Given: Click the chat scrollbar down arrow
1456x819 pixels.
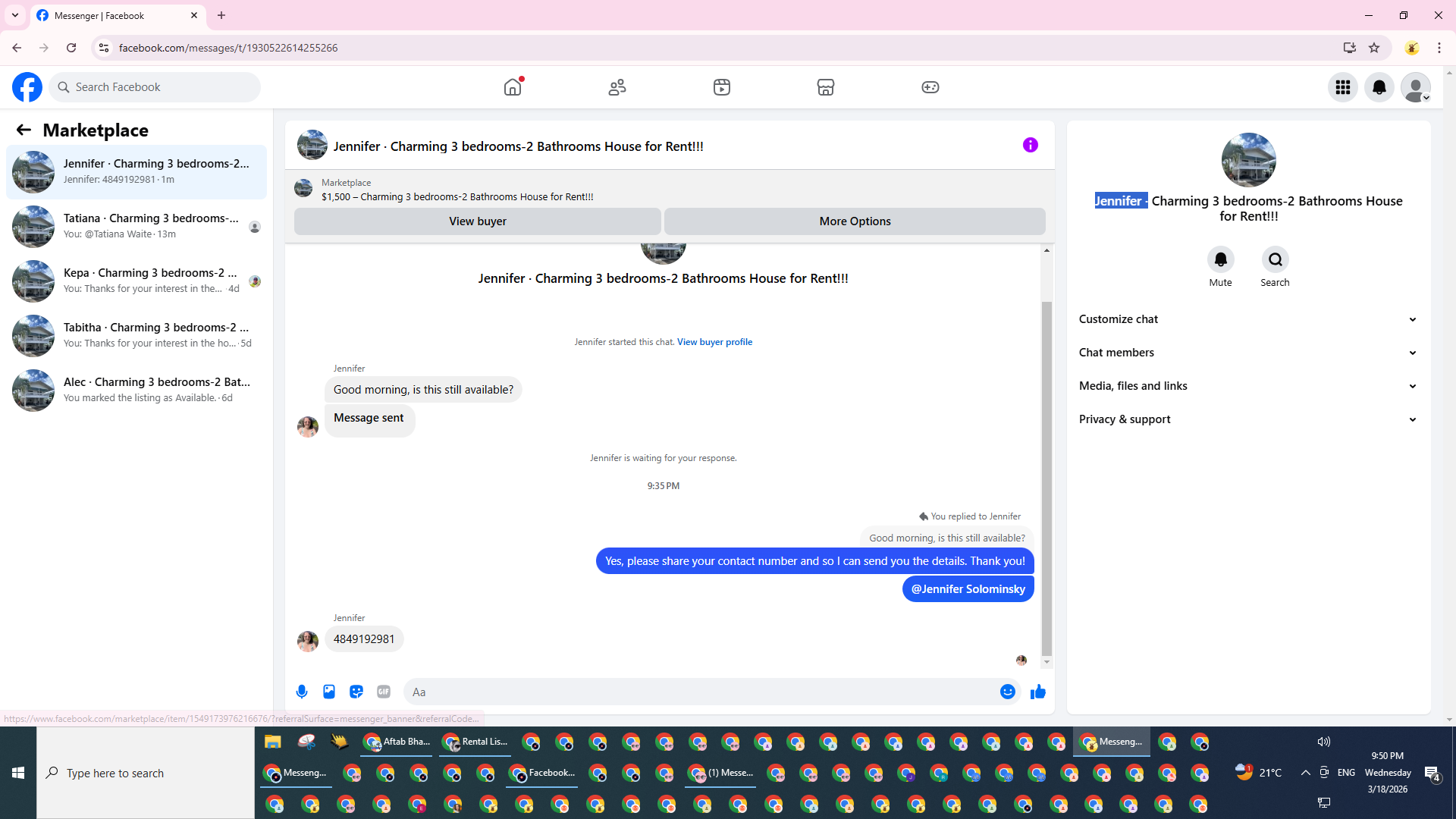Looking at the screenshot, I should coord(1046,662).
